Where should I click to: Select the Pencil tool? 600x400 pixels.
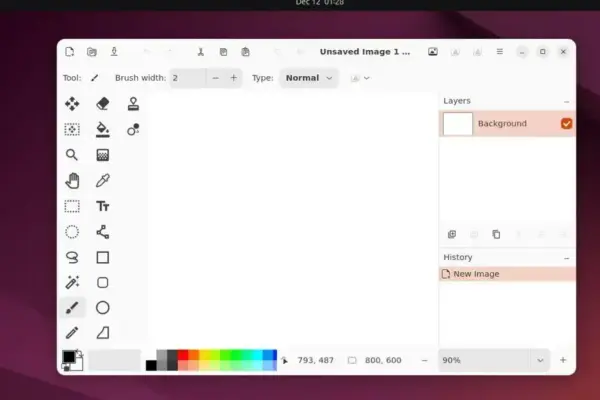click(72, 333)
